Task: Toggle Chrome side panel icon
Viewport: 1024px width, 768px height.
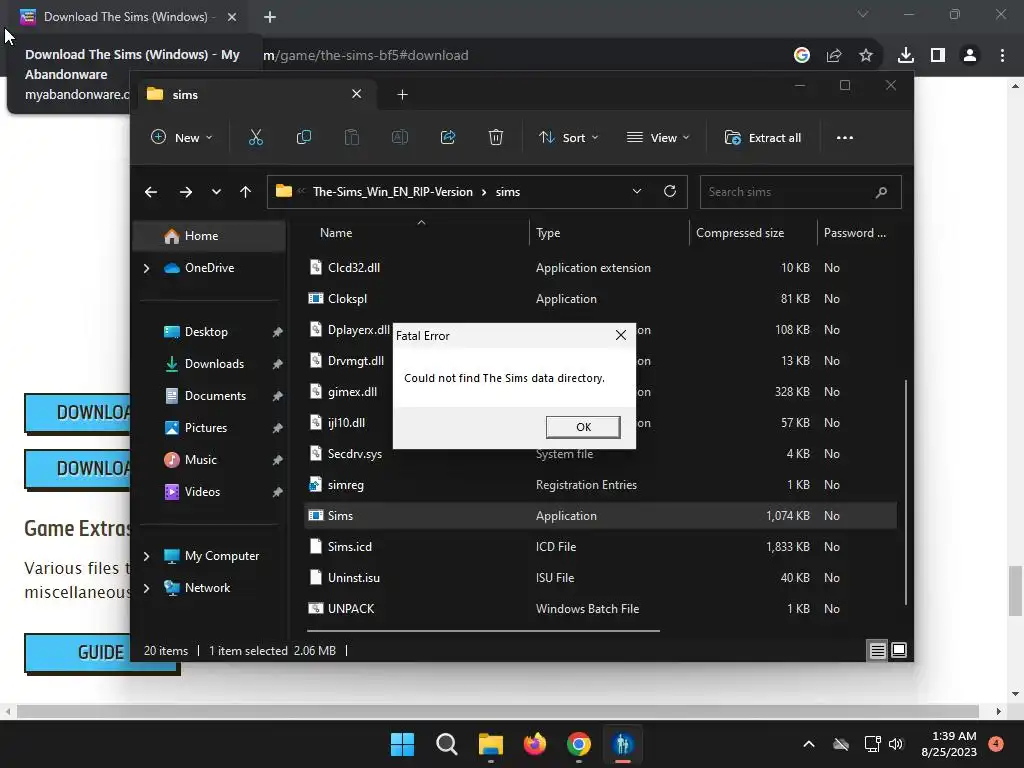Action: click(938, 56)
